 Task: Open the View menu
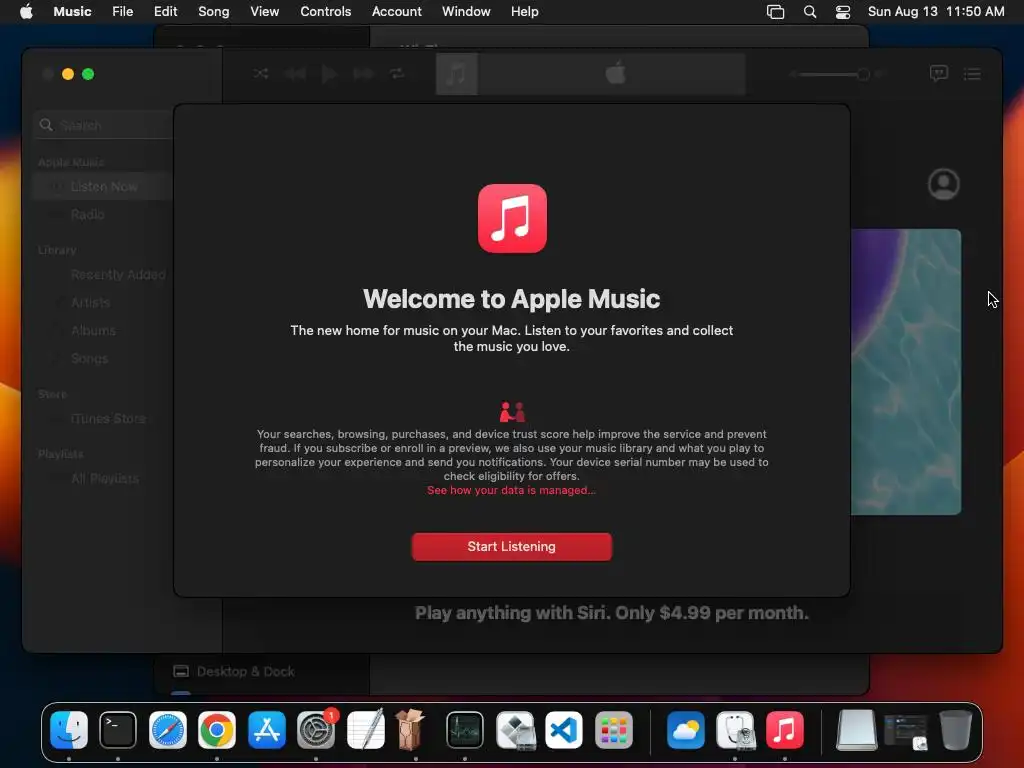click(x=264, y=12)
